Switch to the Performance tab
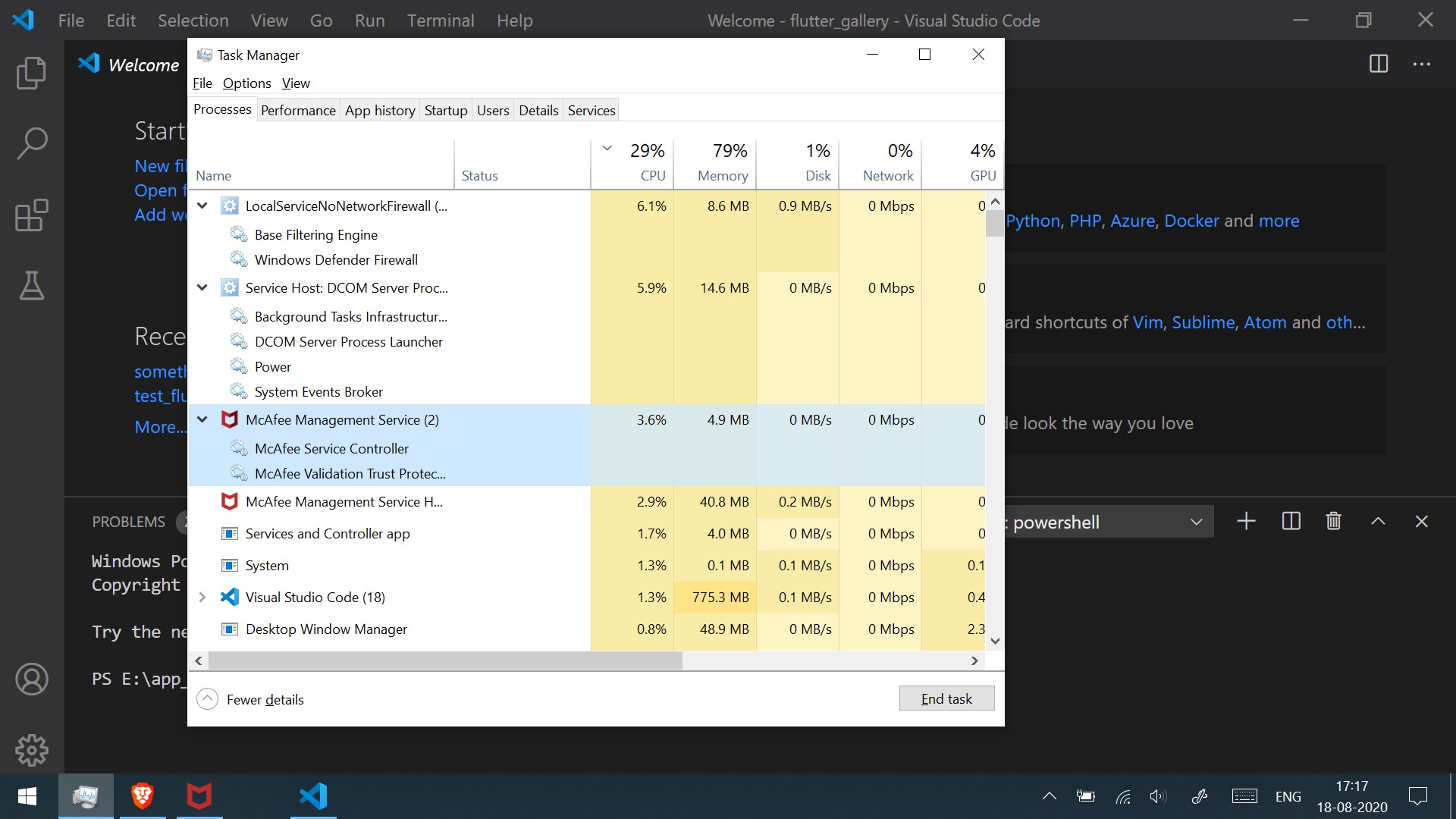This screenshot has width=1456, height=819. (298, 111)
